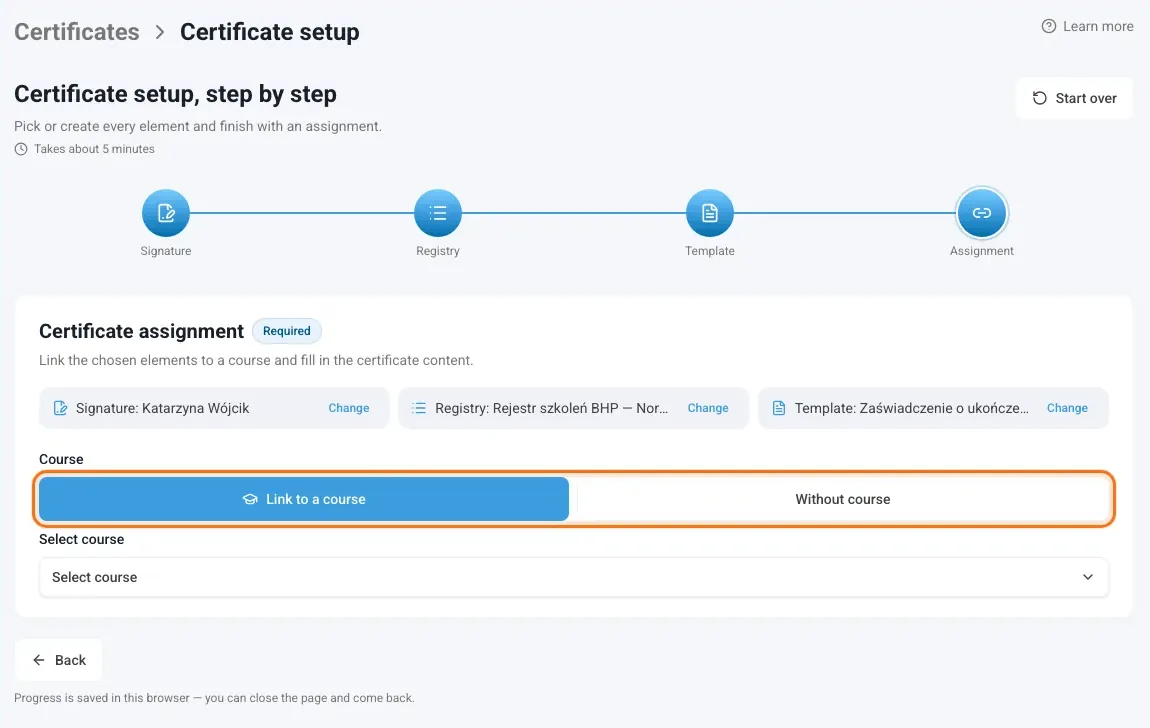Viewport: 1150px width, 728px height.
Task: Click the Select course dropdown chevron
Action: click(1088, 577)
